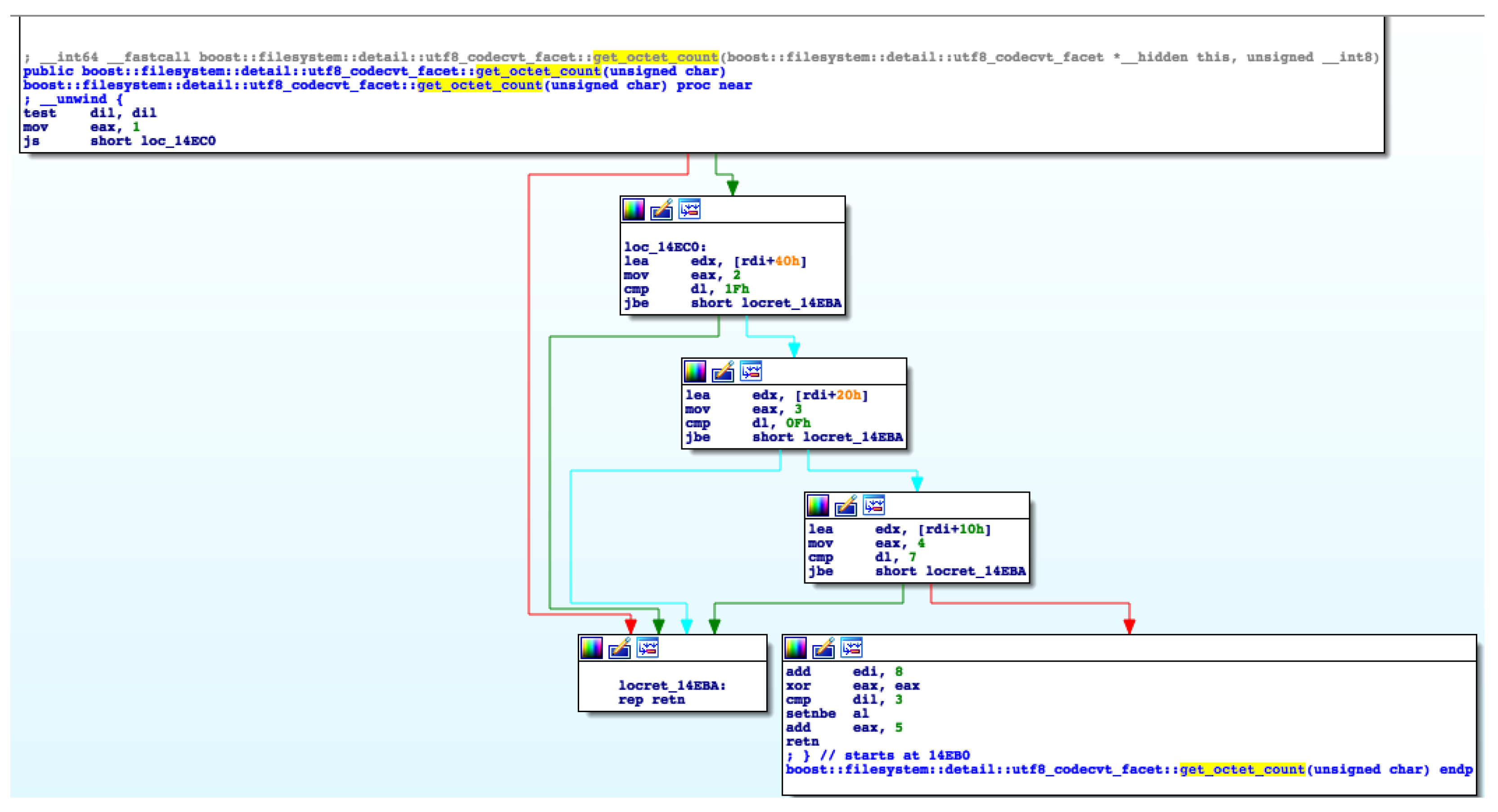Click the color icon in the 'add edi, 8' block
Viewport: 1498px width, 812px height.
(x=796, y=648)
